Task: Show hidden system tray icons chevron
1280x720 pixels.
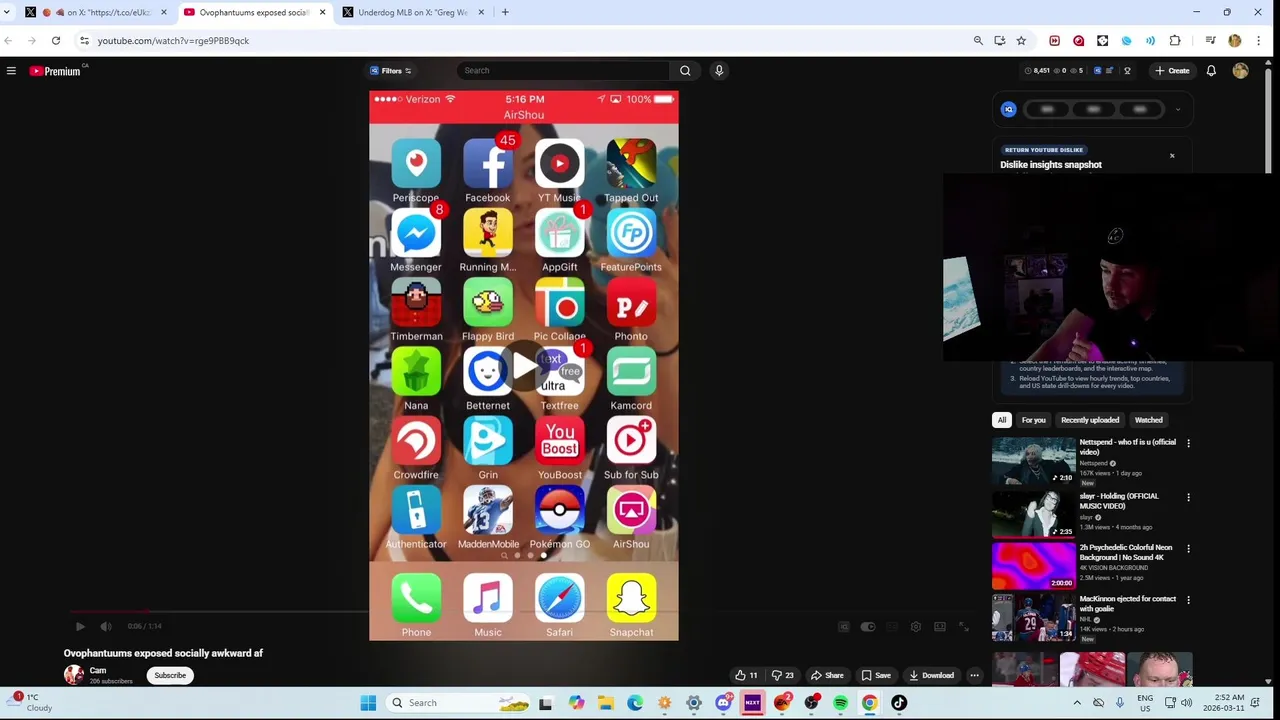Action: pyautogui.click(x=1077, y=703)
